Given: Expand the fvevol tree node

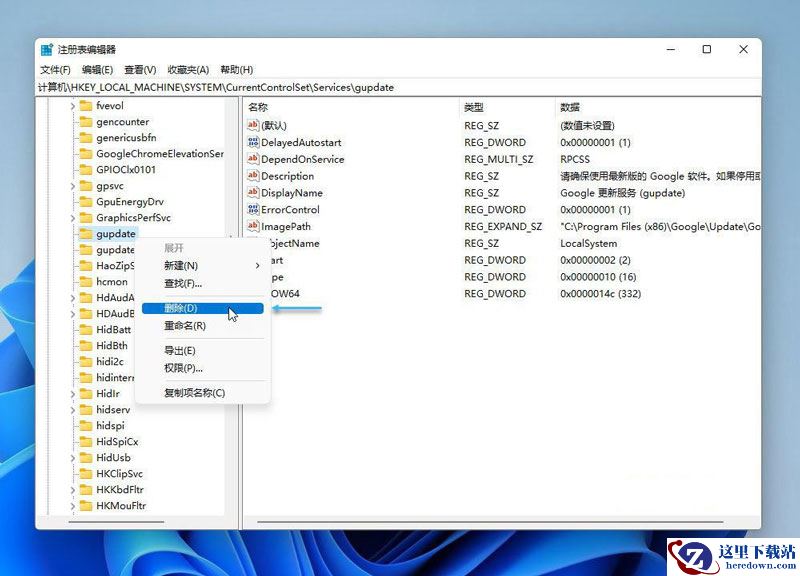Looking at the screenshot, I should pos(72,106).
